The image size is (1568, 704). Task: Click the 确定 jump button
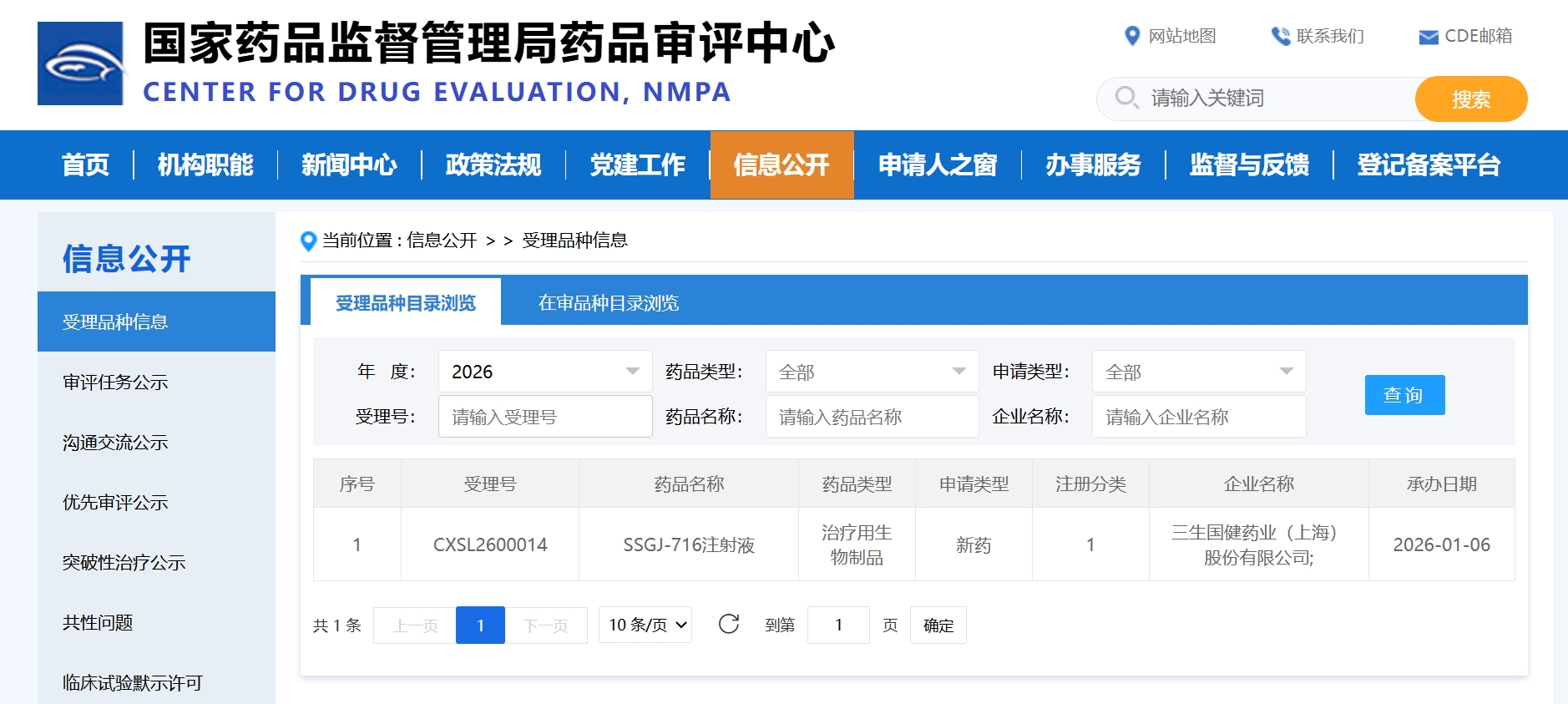[938, 625]
